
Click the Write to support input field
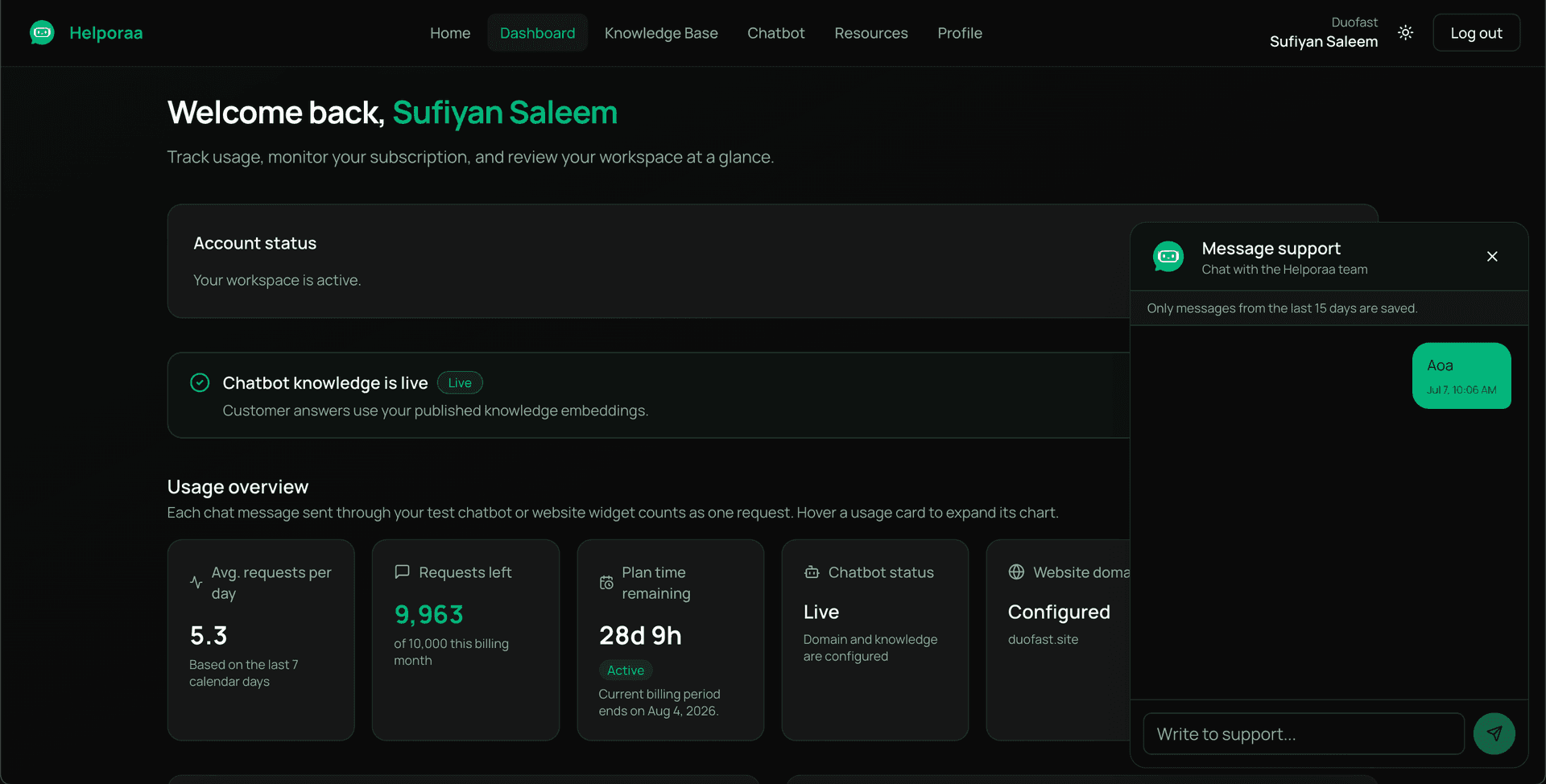(x=1303, y=733)
